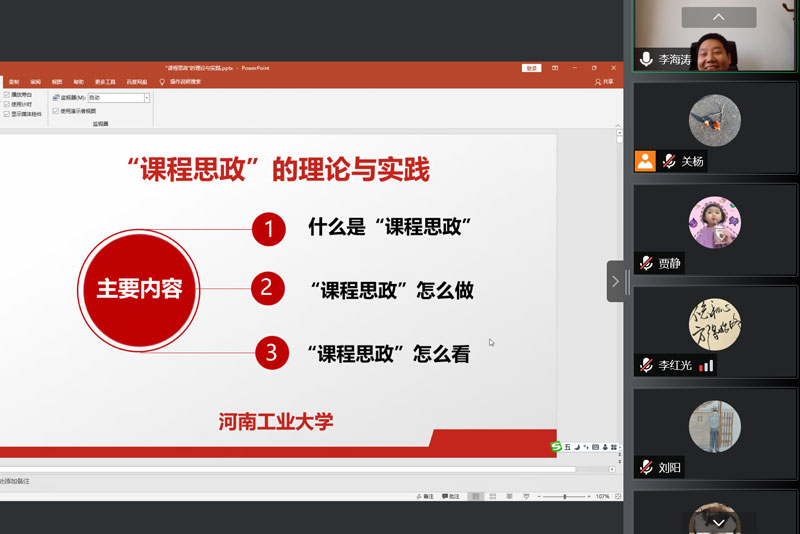Click 李海涛 microphone icon
This screenshot has width=800, height=534.
[x=646, y=59]
